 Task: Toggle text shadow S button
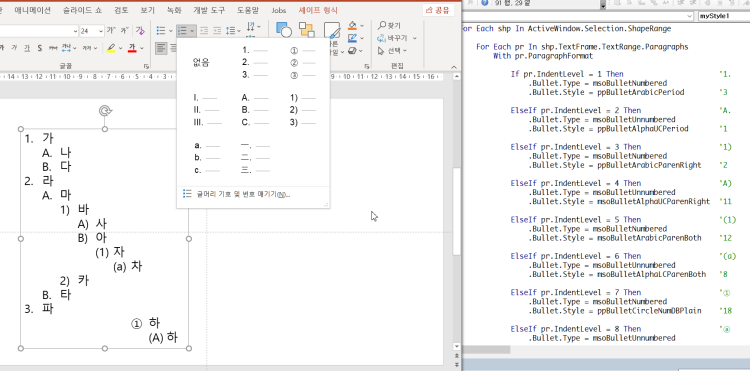(x=40, y=48)
